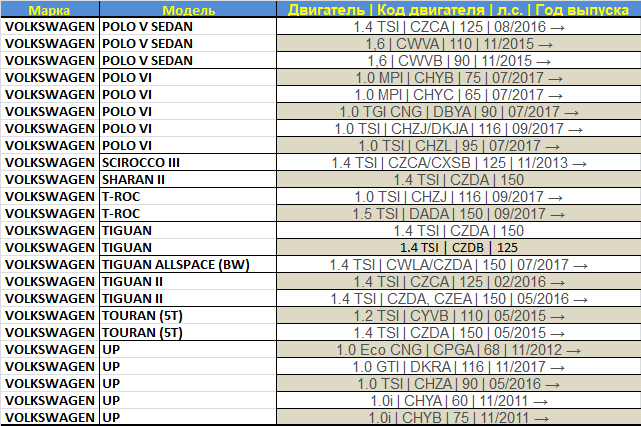Select the Модель column header
Image resolution: width=641 pixels, height=426 pixels.
[188, 9]
